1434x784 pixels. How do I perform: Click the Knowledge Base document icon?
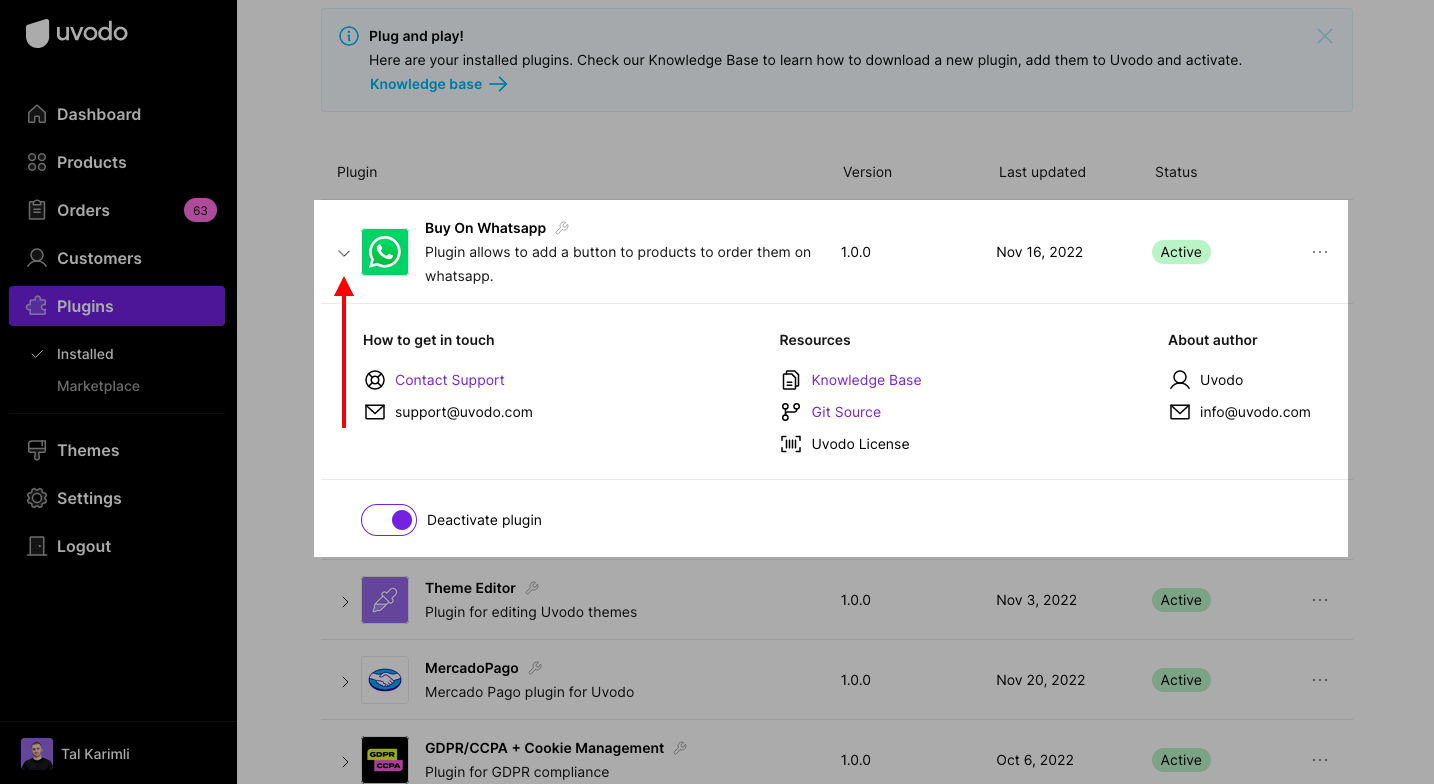(x=791, y=380)
